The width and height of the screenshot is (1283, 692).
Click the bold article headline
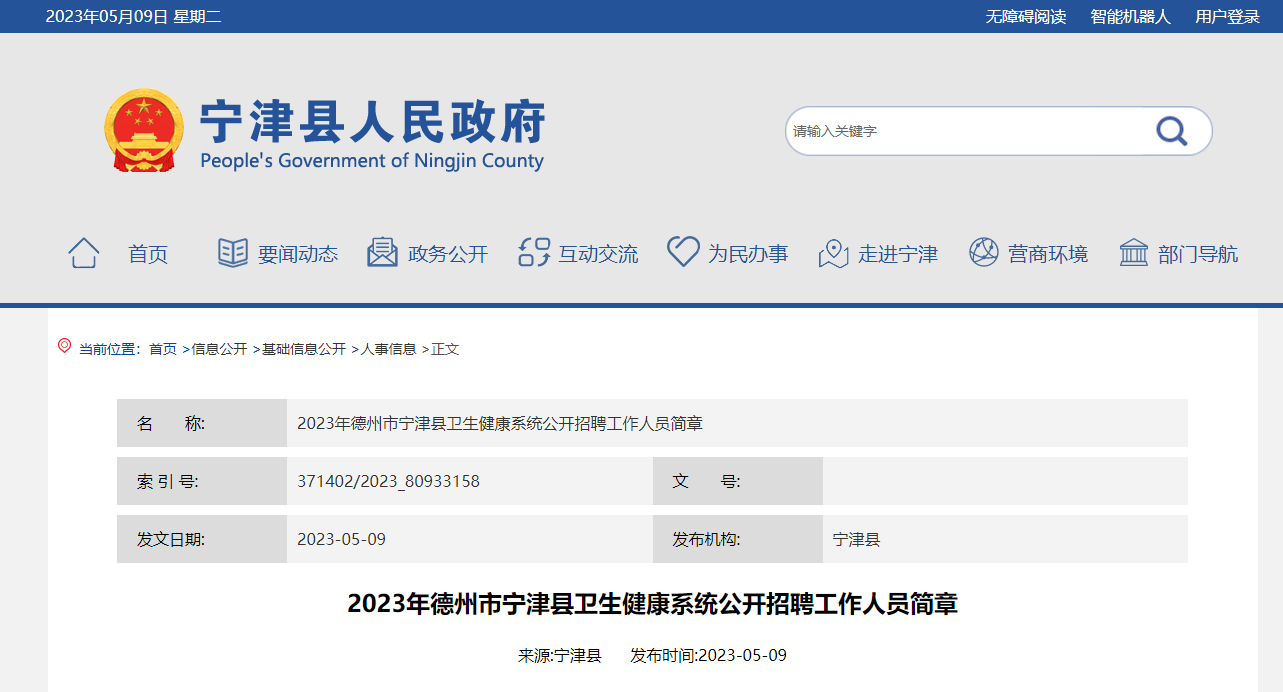(652, 604)
